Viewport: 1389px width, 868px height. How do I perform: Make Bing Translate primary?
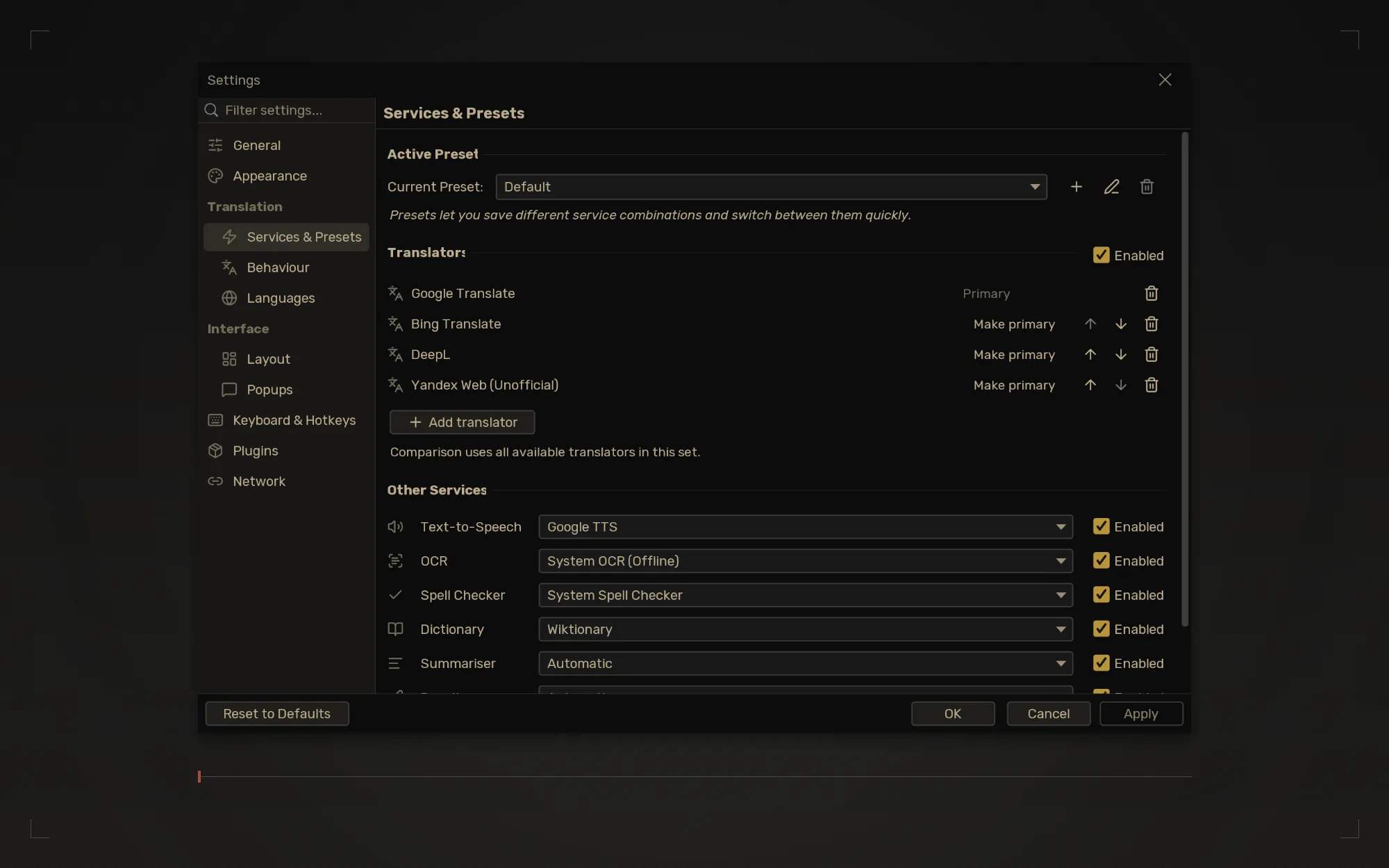click(1014, 324)
